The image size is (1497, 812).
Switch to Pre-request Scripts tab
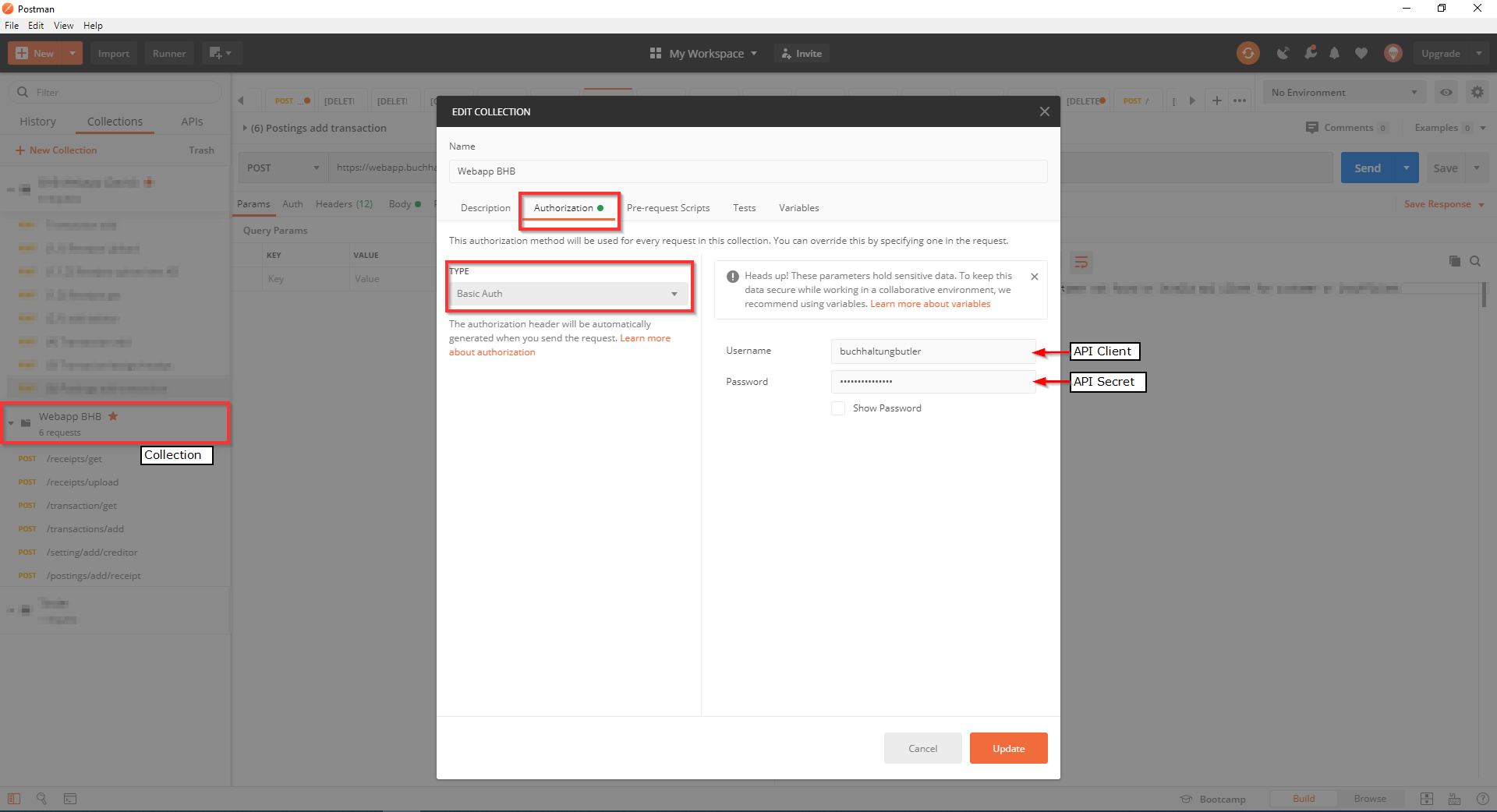click(x=668, y=208)
